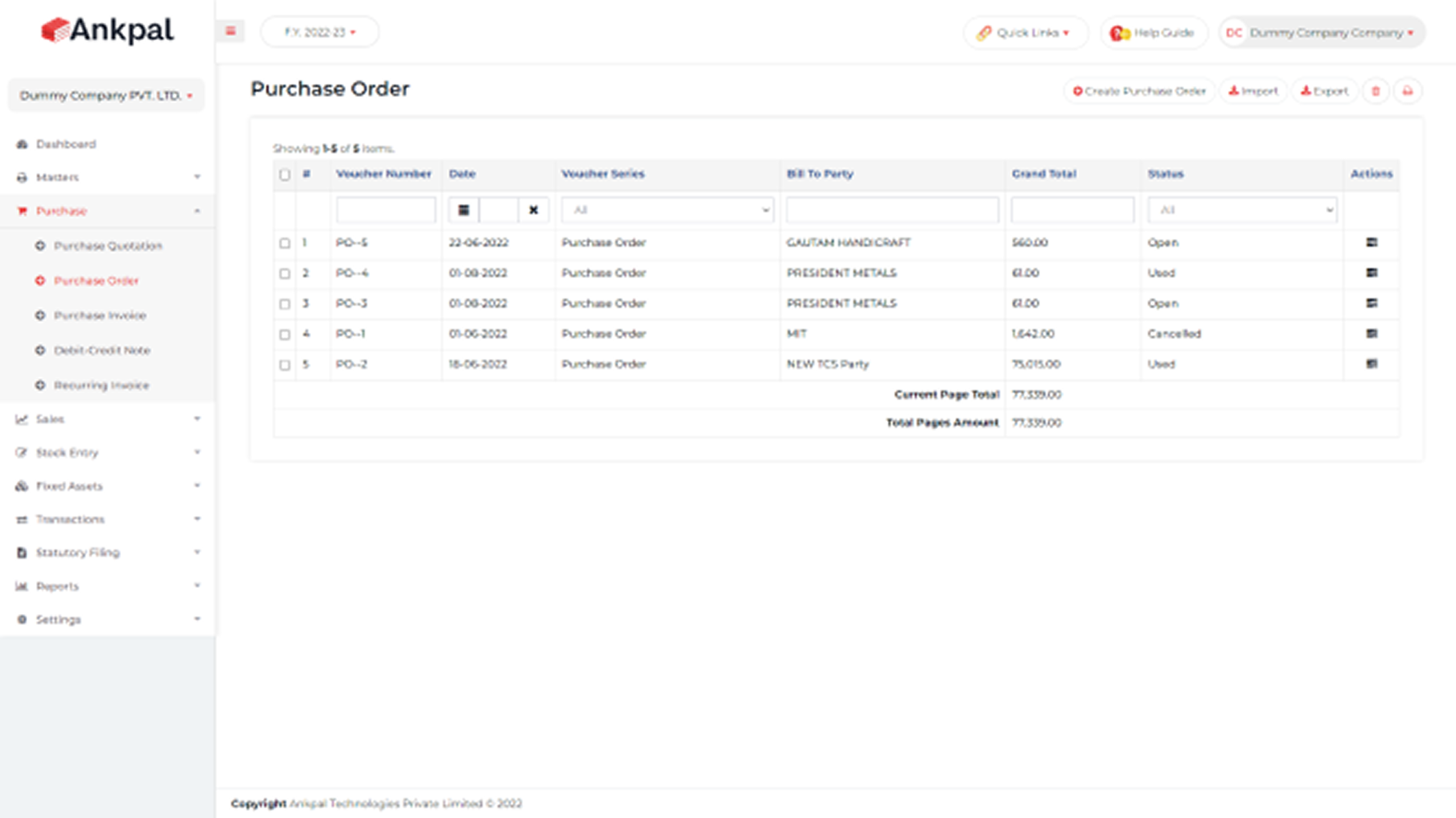1456x818 pixels.
Task: Open the F.Y. 2022-23 year dropdown
Action: 320,32
